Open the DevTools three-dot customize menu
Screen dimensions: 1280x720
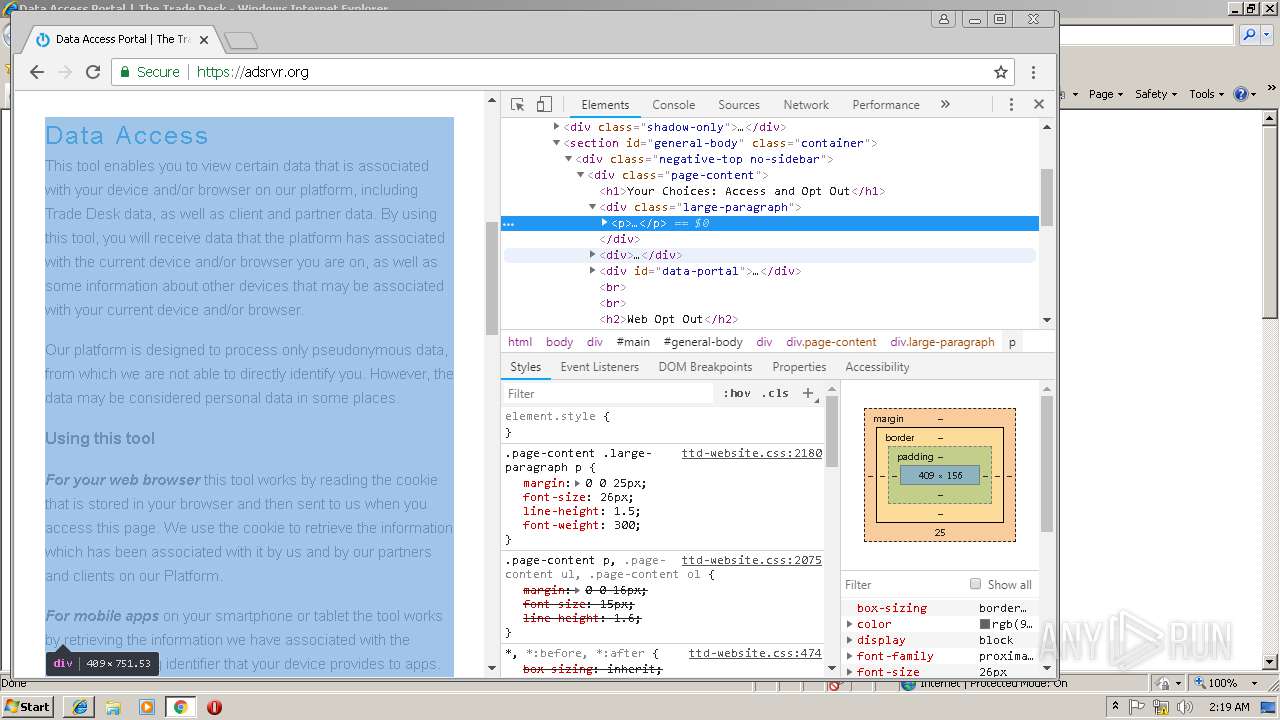1011,104
